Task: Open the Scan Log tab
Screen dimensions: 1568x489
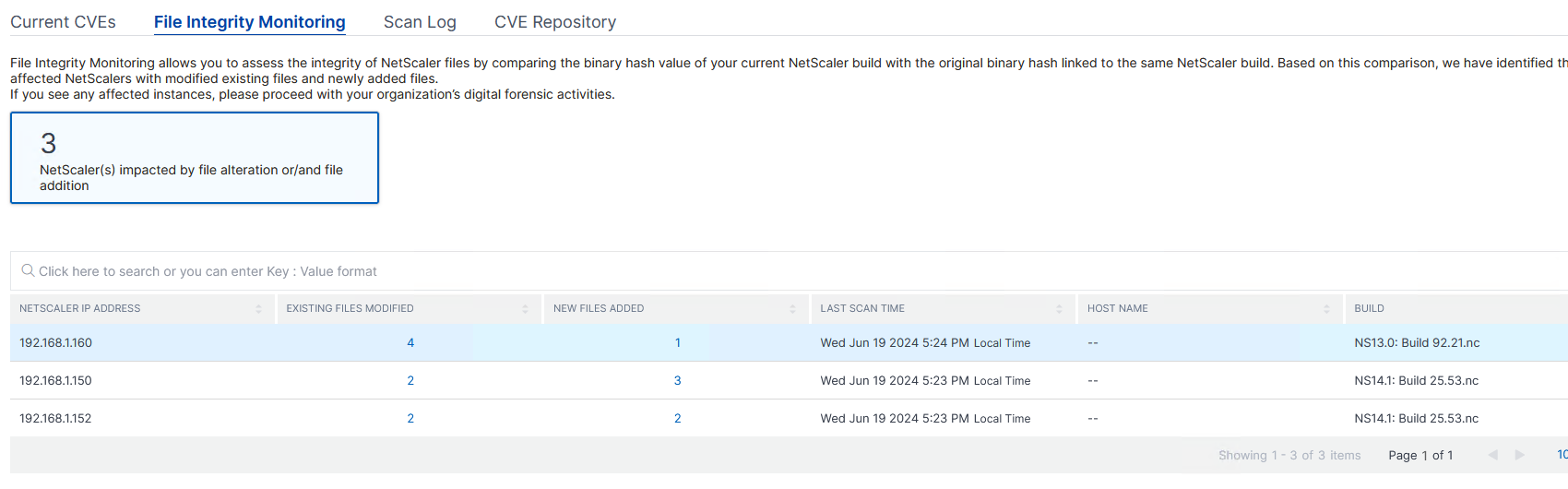Action: [420, 21]
